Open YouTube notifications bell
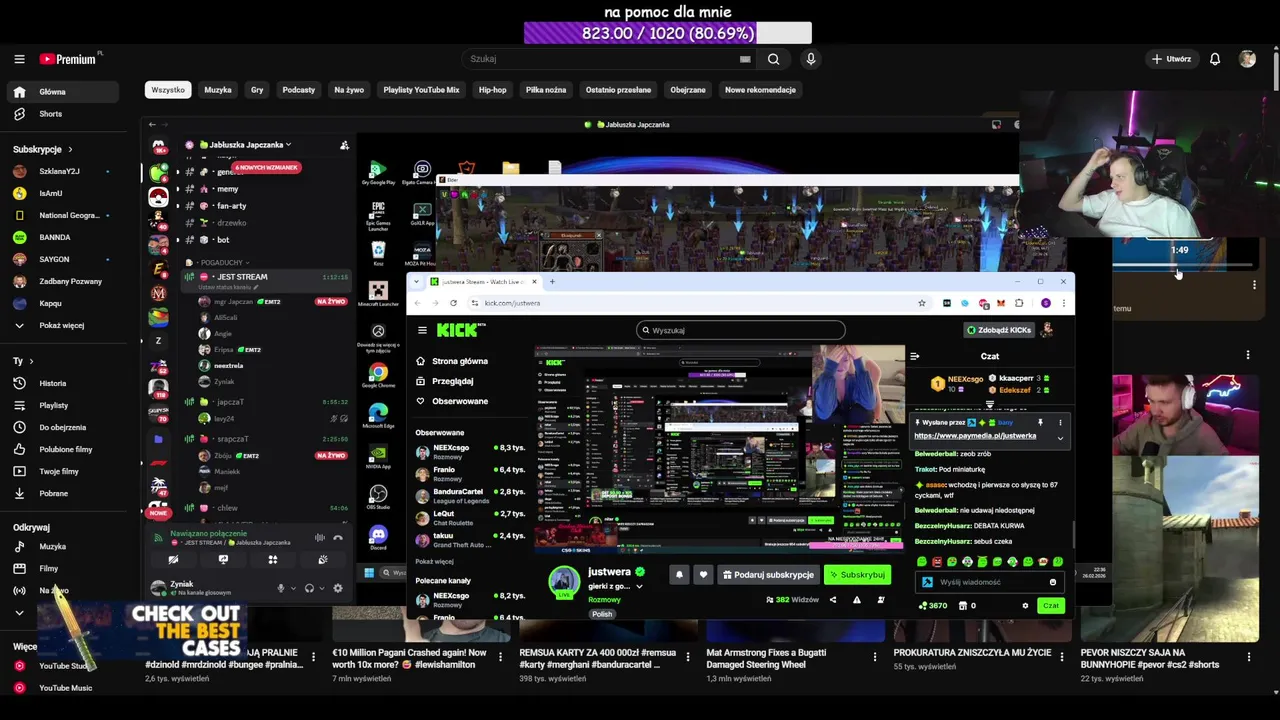This screenshot has width=1280, height=720. coord(1215,59)
